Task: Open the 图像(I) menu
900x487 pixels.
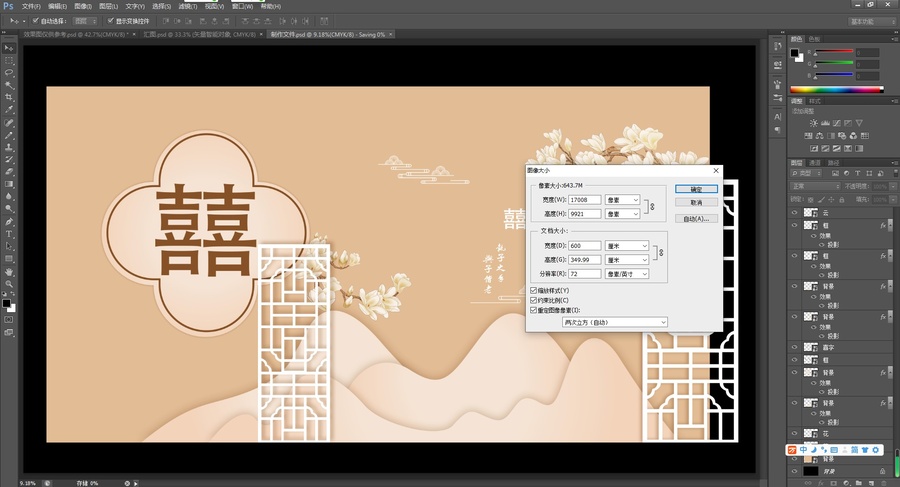Action: 83,6
